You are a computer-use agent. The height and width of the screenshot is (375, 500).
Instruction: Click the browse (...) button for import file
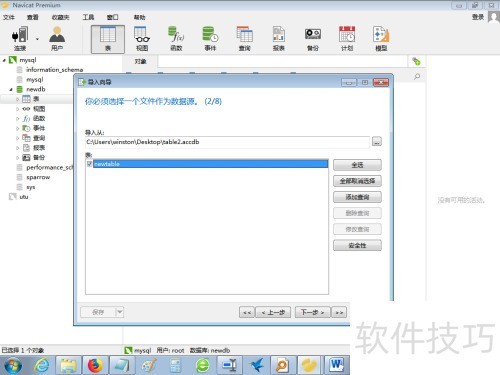click(377, 142)
